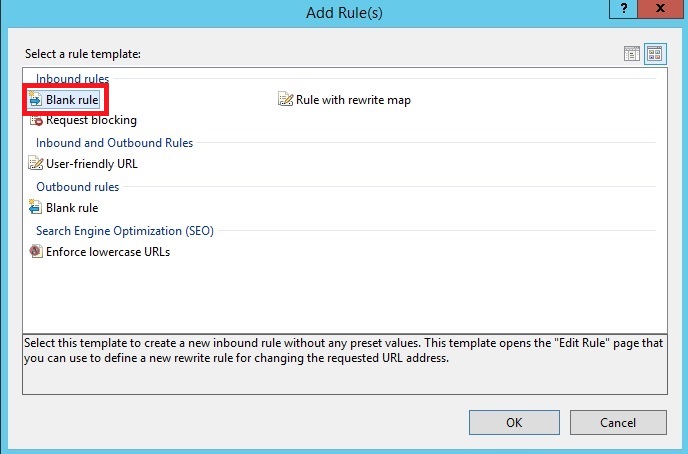The image size is (688, 454).
Task: Select the 'Rule with rewrite map' label
Action: [x=353, y=100]
